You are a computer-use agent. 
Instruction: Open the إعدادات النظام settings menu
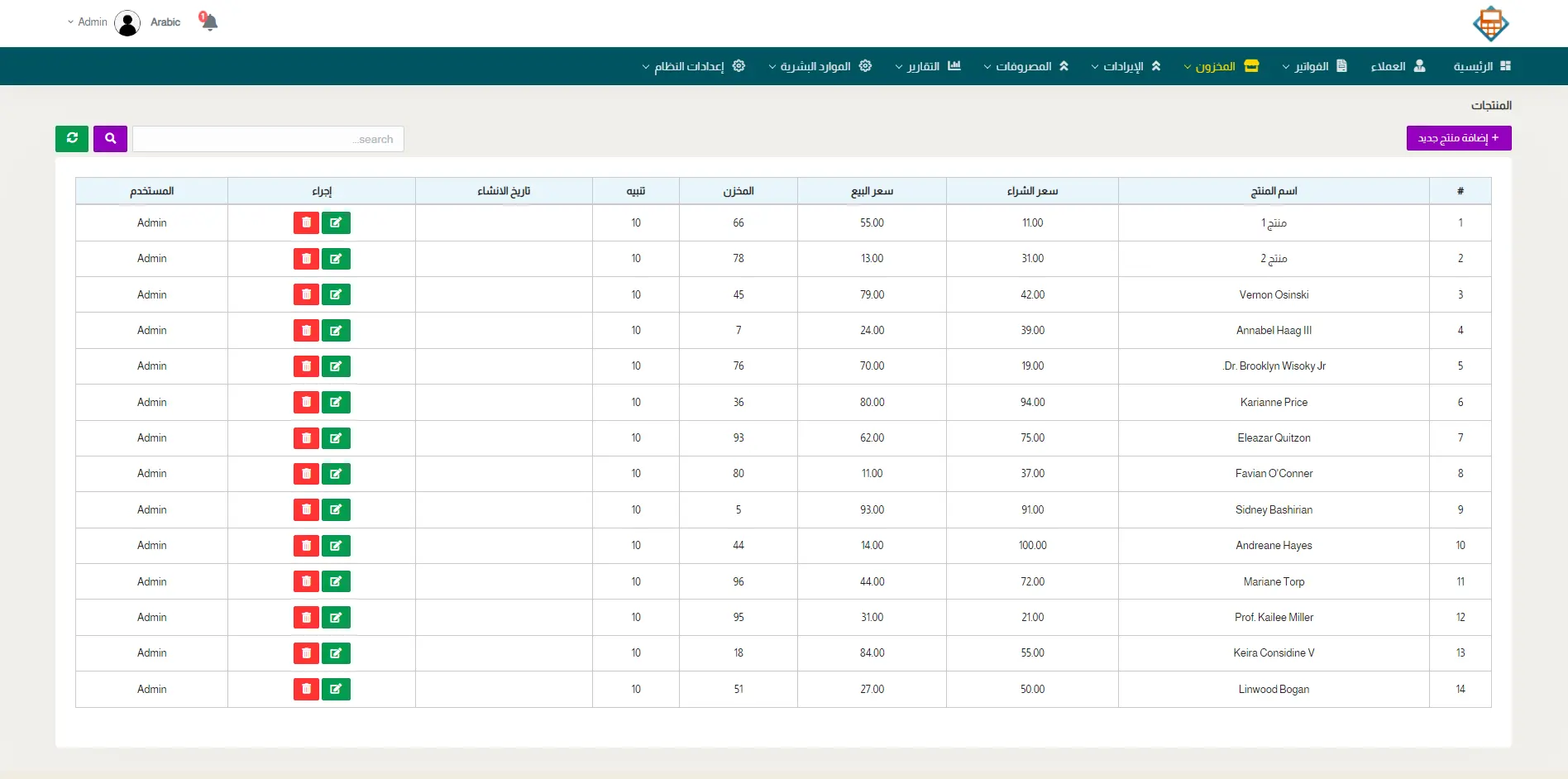coord(694,66)
